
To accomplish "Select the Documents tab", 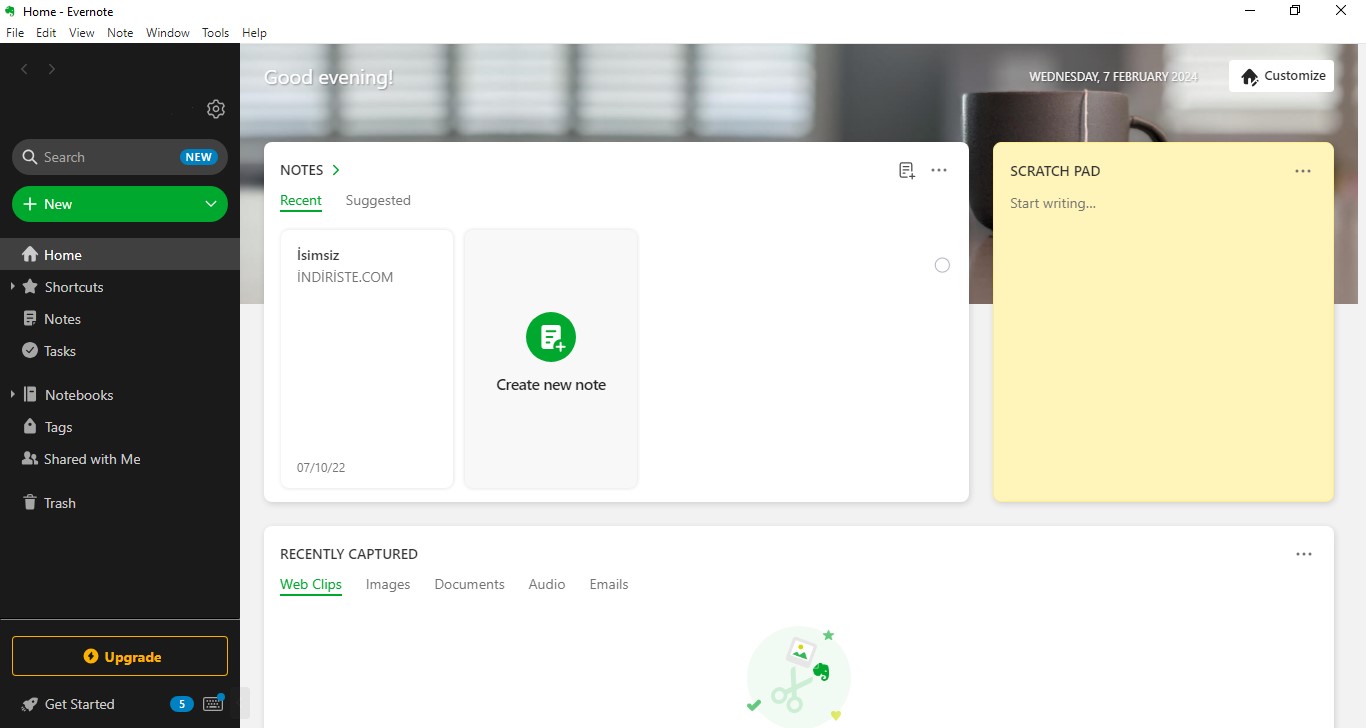I will [x=469, y=584].
